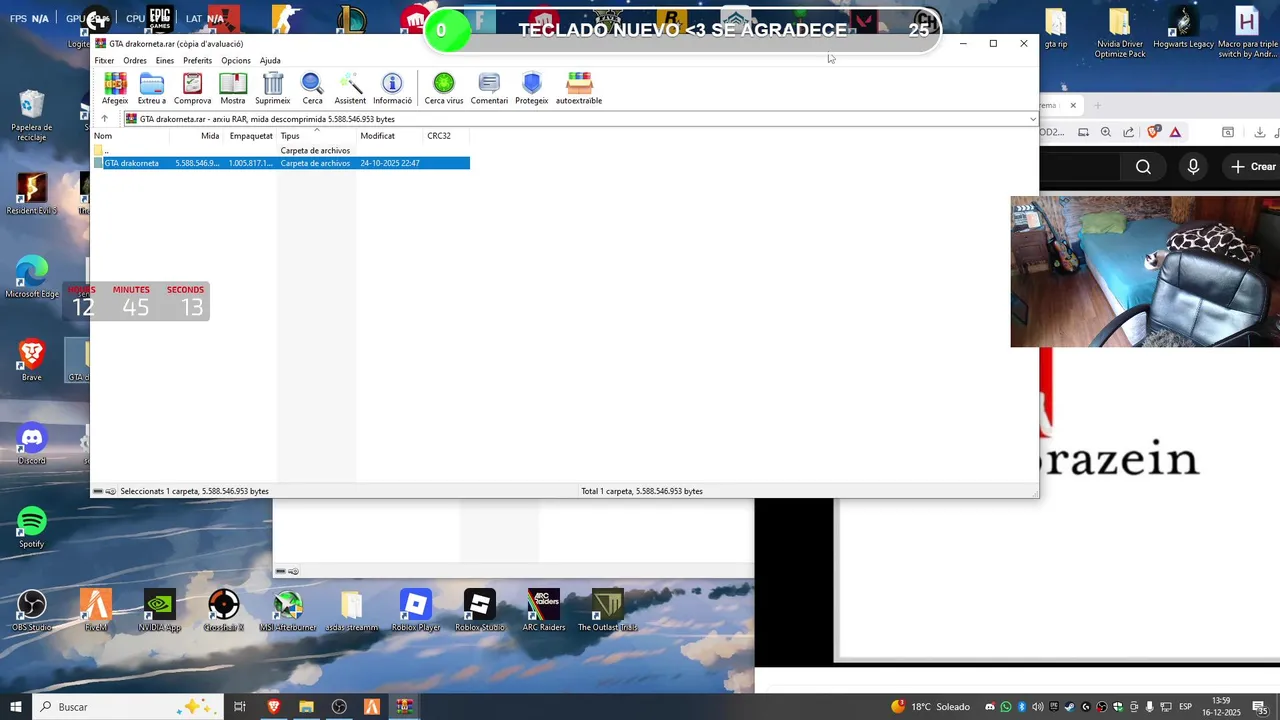Image resolution: width=1280 pixels, height=720 pixels.
Task: Close the browser tab with the X
Action: 1073,105
